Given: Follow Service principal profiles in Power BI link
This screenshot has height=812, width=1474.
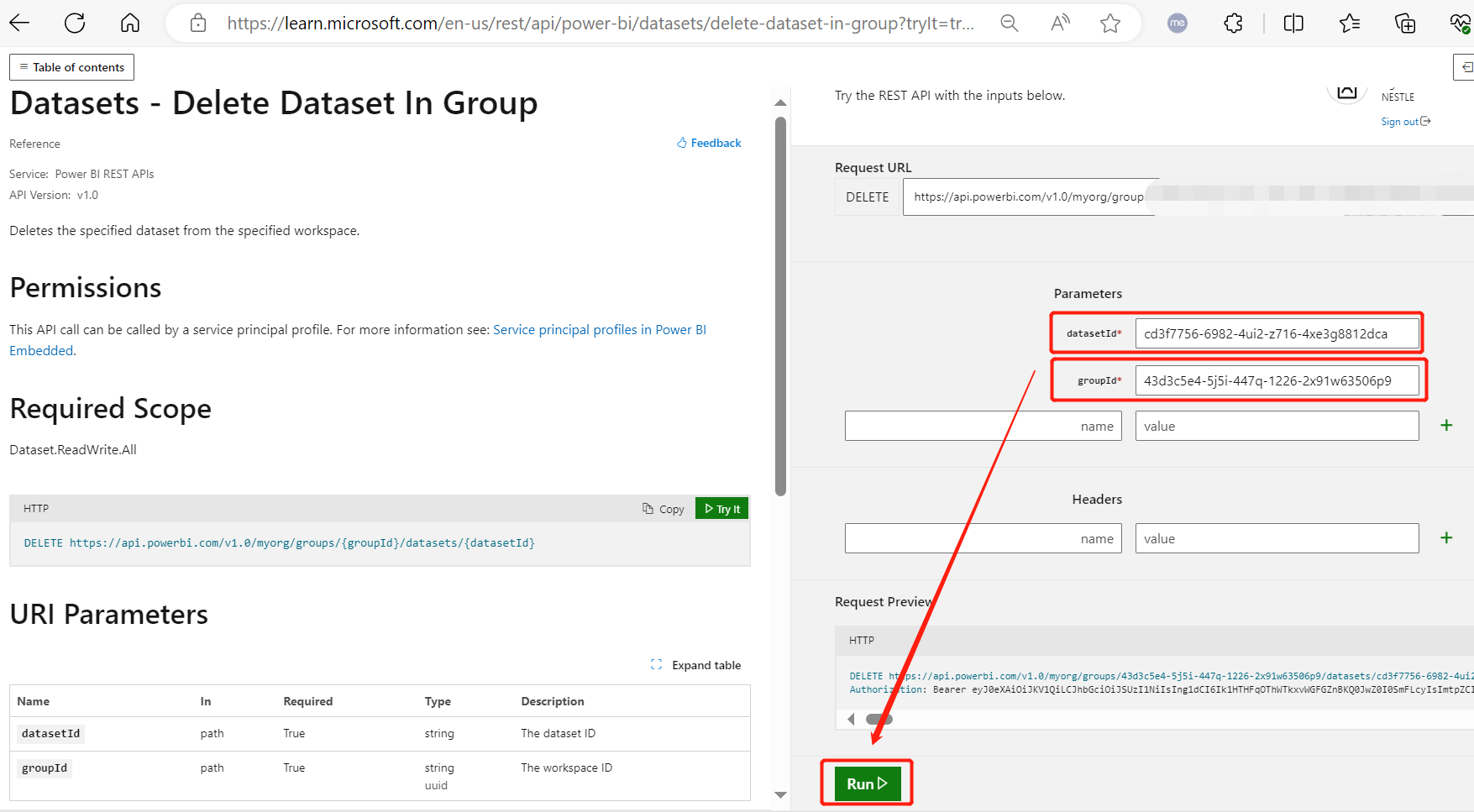Looking at the screenshot, I should coord(599,330).
